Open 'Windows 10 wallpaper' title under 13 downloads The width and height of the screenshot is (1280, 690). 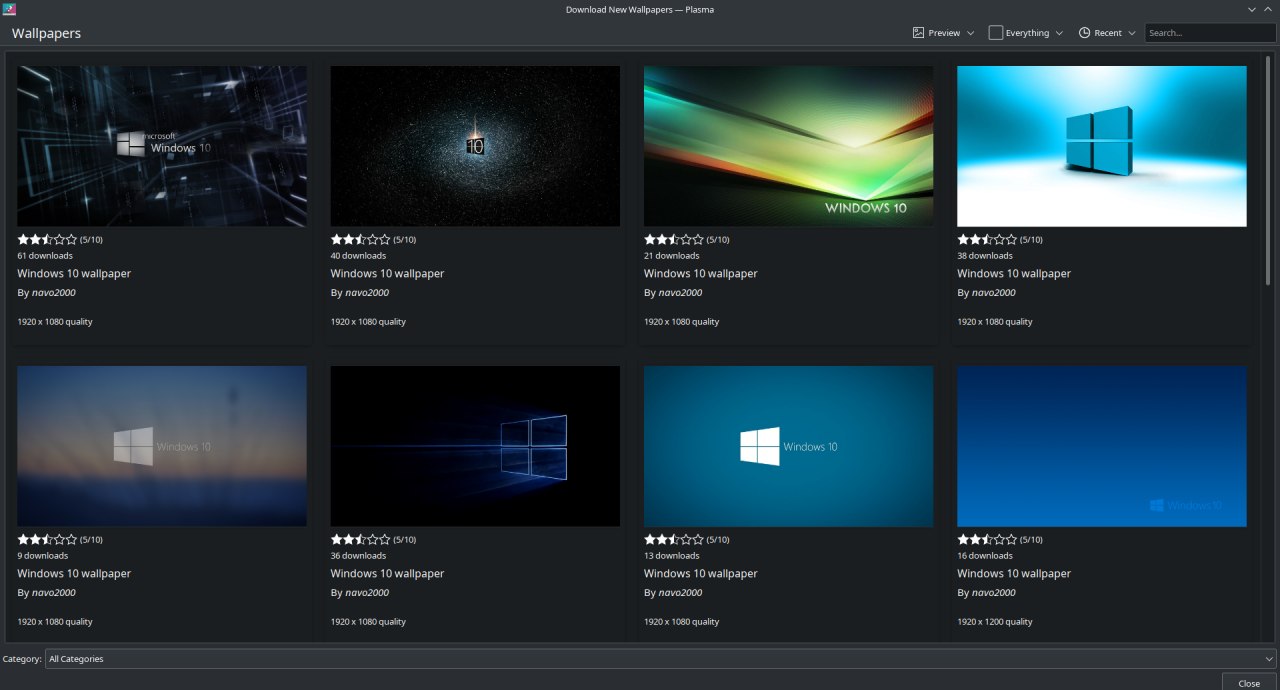point(701,574)
